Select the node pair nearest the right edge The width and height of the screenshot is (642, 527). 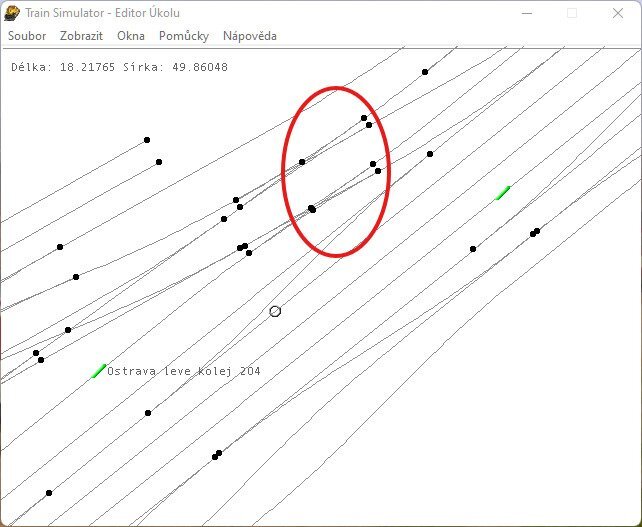(x=535, y=232)
